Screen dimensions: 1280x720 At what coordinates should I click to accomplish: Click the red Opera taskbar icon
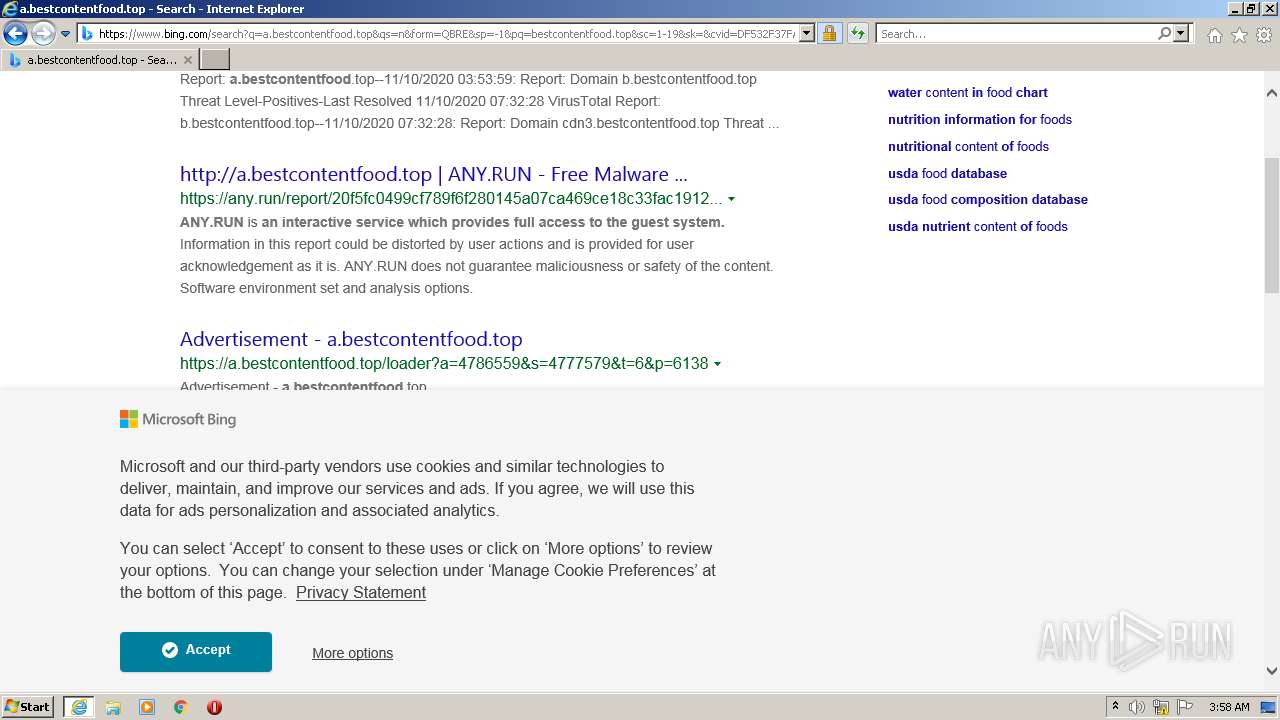coord(214,707)
